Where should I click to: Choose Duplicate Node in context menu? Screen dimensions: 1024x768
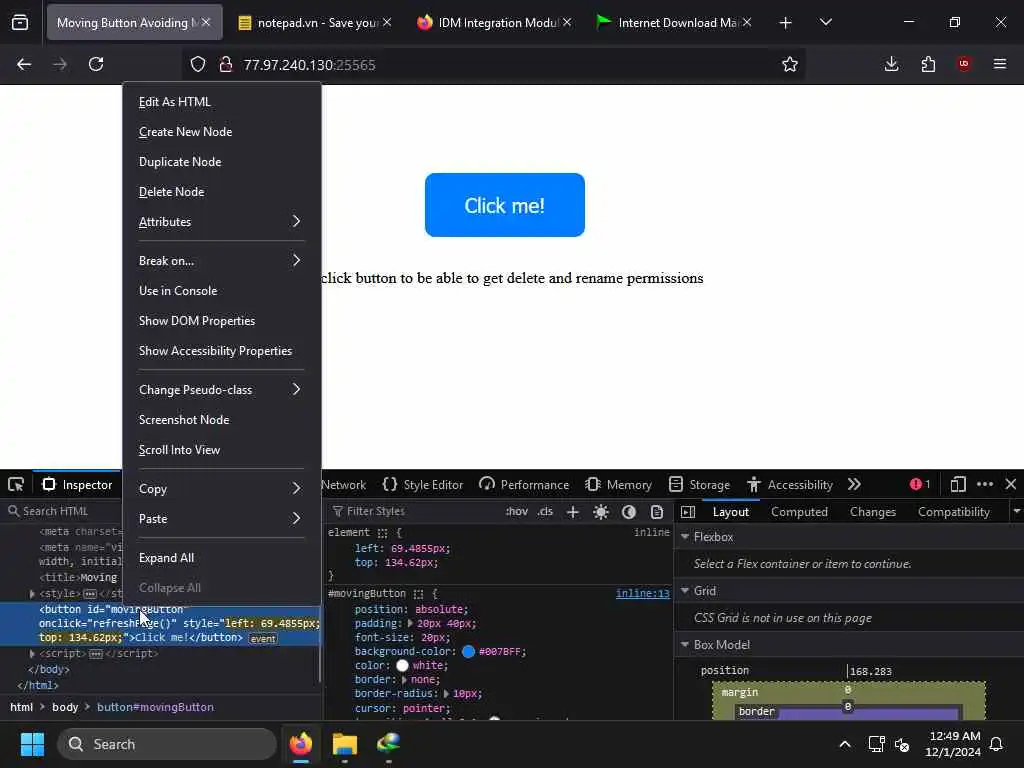pos(221,162)
